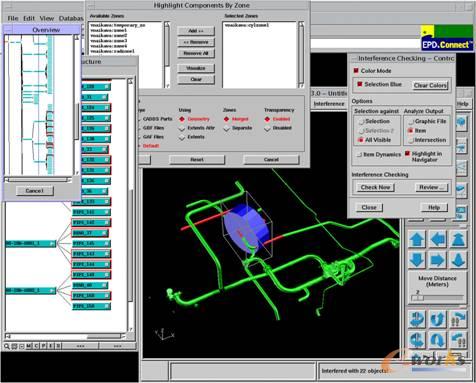Enable the Item Dynamics checkbox
This screenshot has width=476, height=383.
[359, 154]
